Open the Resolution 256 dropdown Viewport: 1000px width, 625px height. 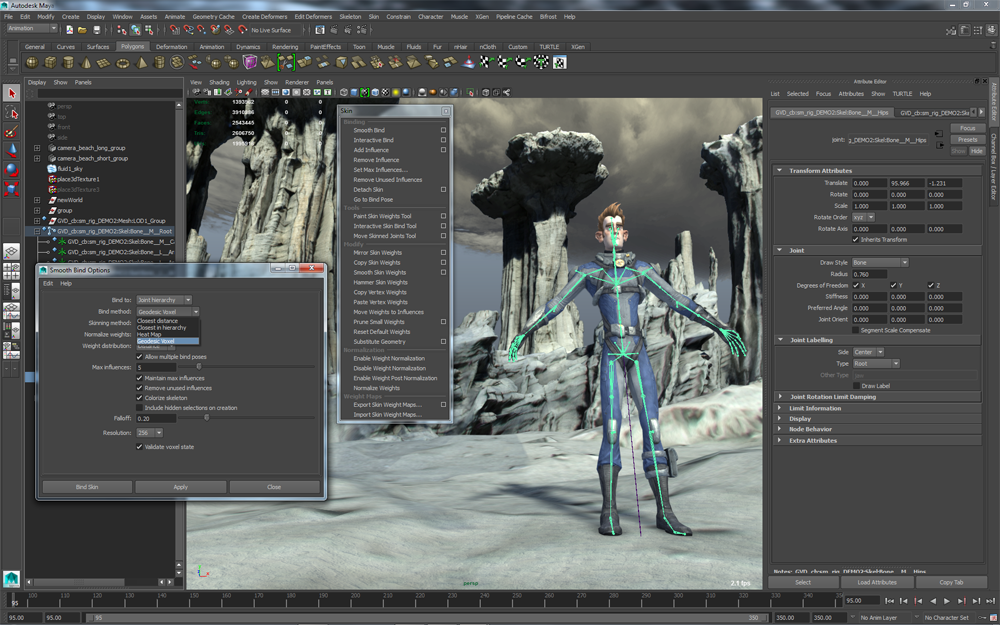[x=150, y=433]
